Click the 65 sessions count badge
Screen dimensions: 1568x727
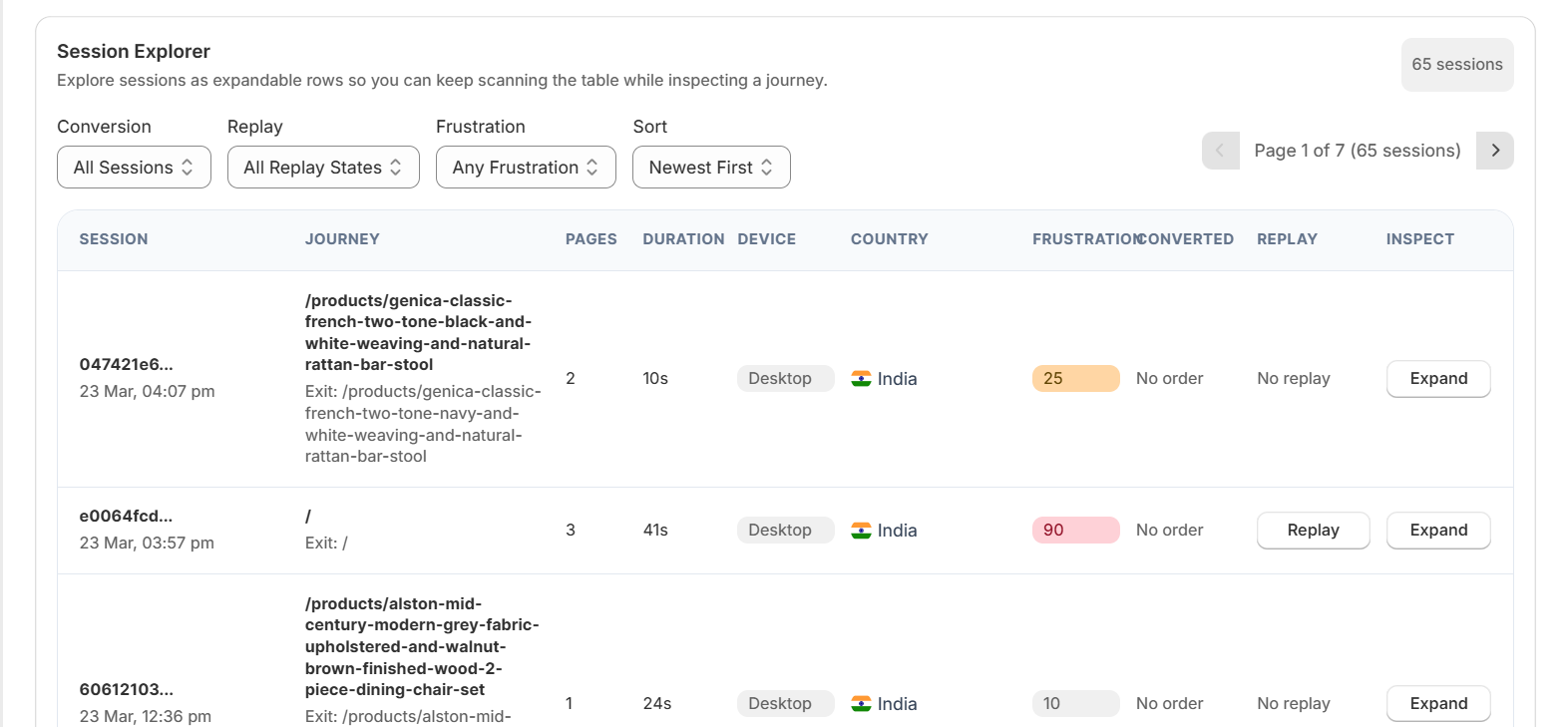click(1456, 65)
